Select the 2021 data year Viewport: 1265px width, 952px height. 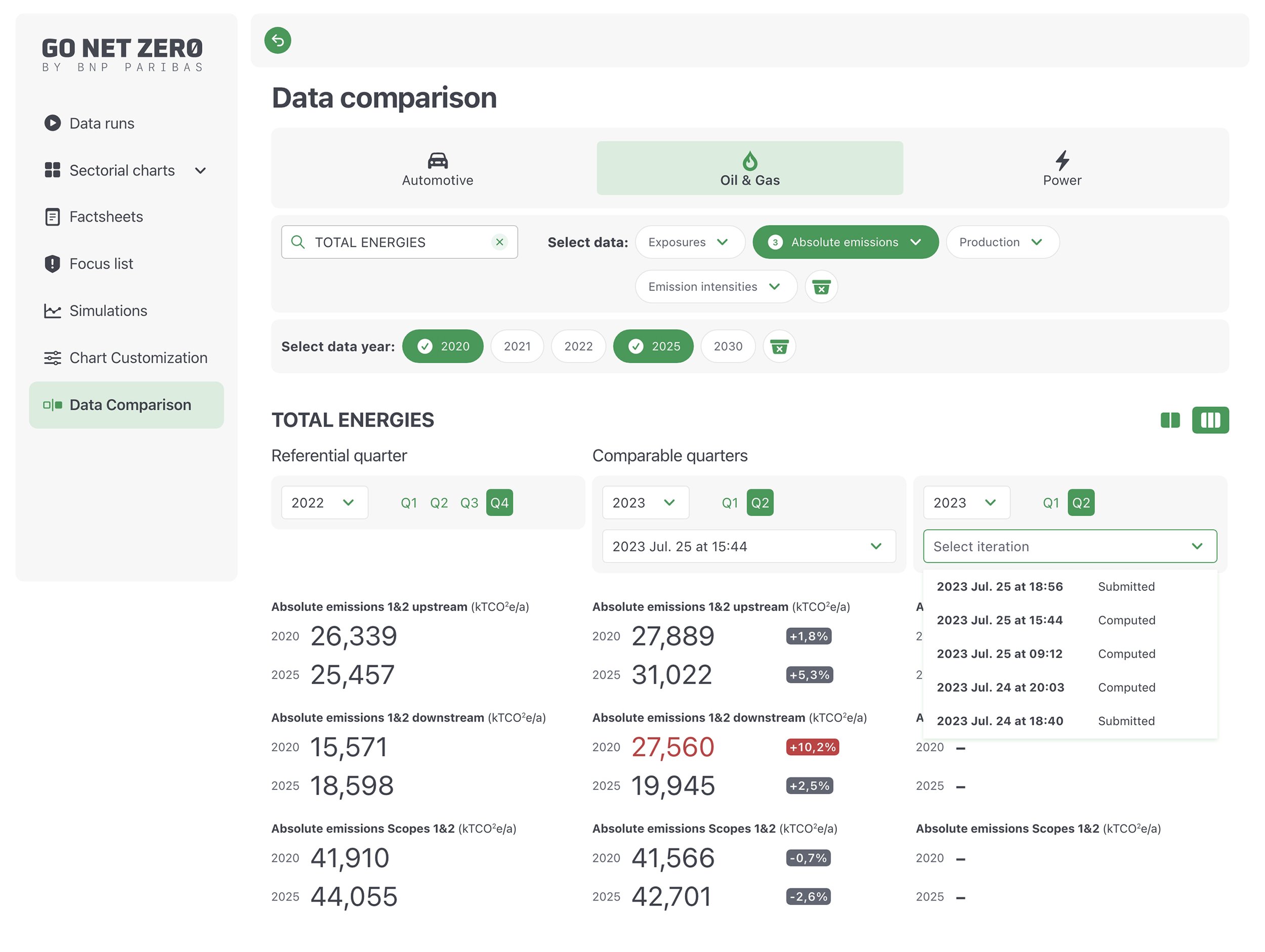point(517,346)
